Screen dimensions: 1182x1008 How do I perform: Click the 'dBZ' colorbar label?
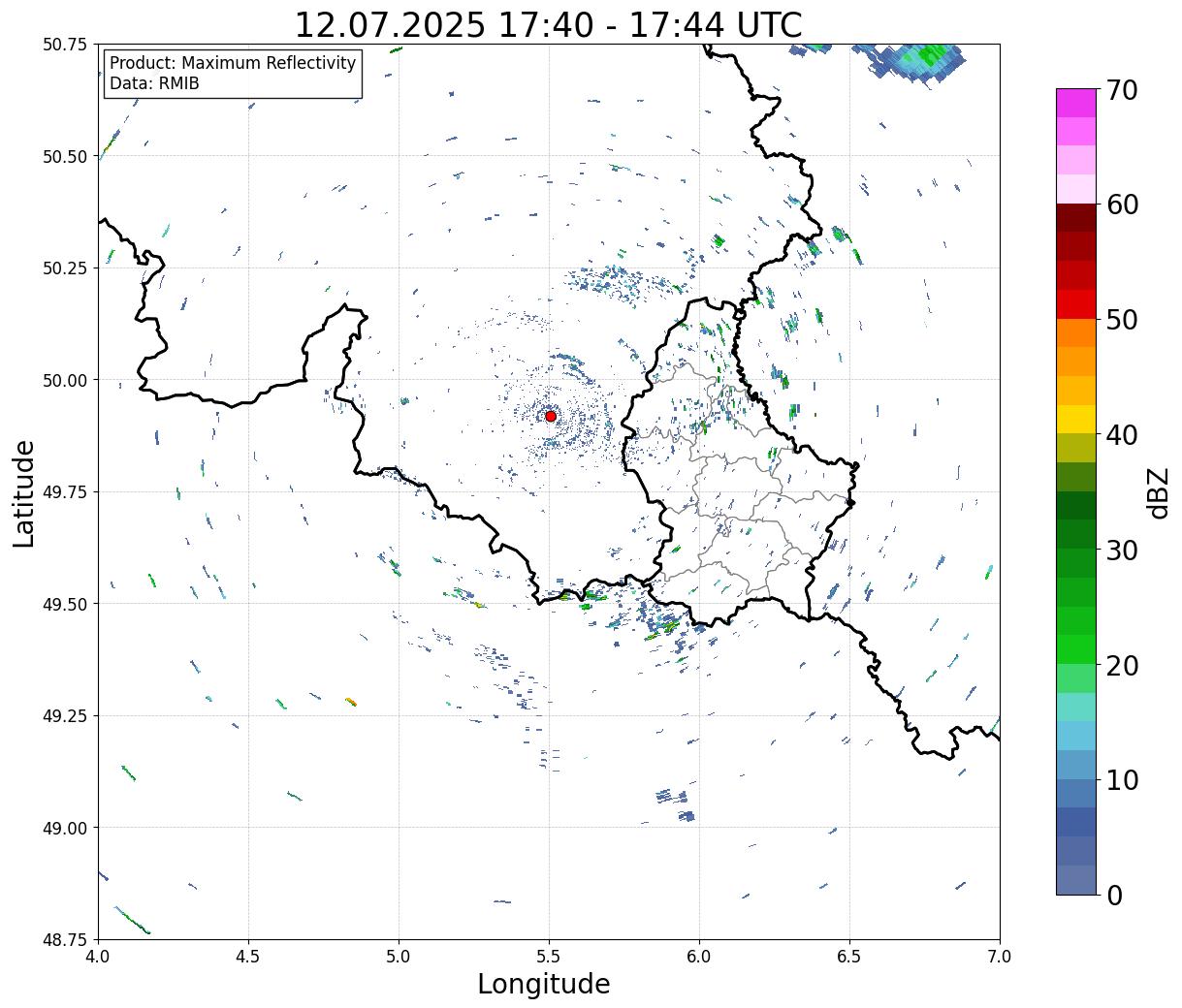[1158, 492]
